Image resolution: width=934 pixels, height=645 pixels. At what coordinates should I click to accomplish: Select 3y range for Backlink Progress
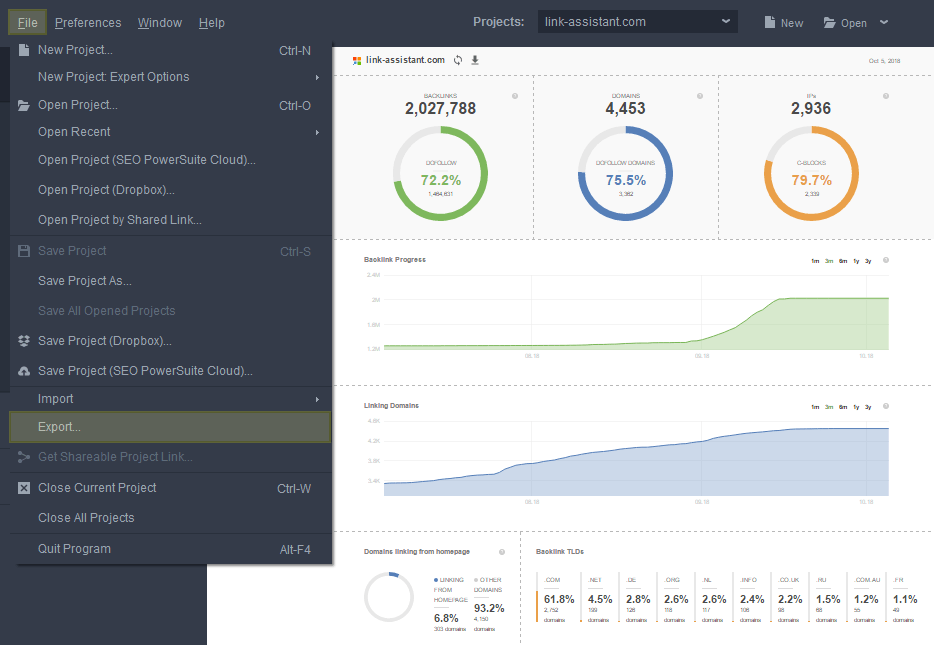tap(868, 261)
